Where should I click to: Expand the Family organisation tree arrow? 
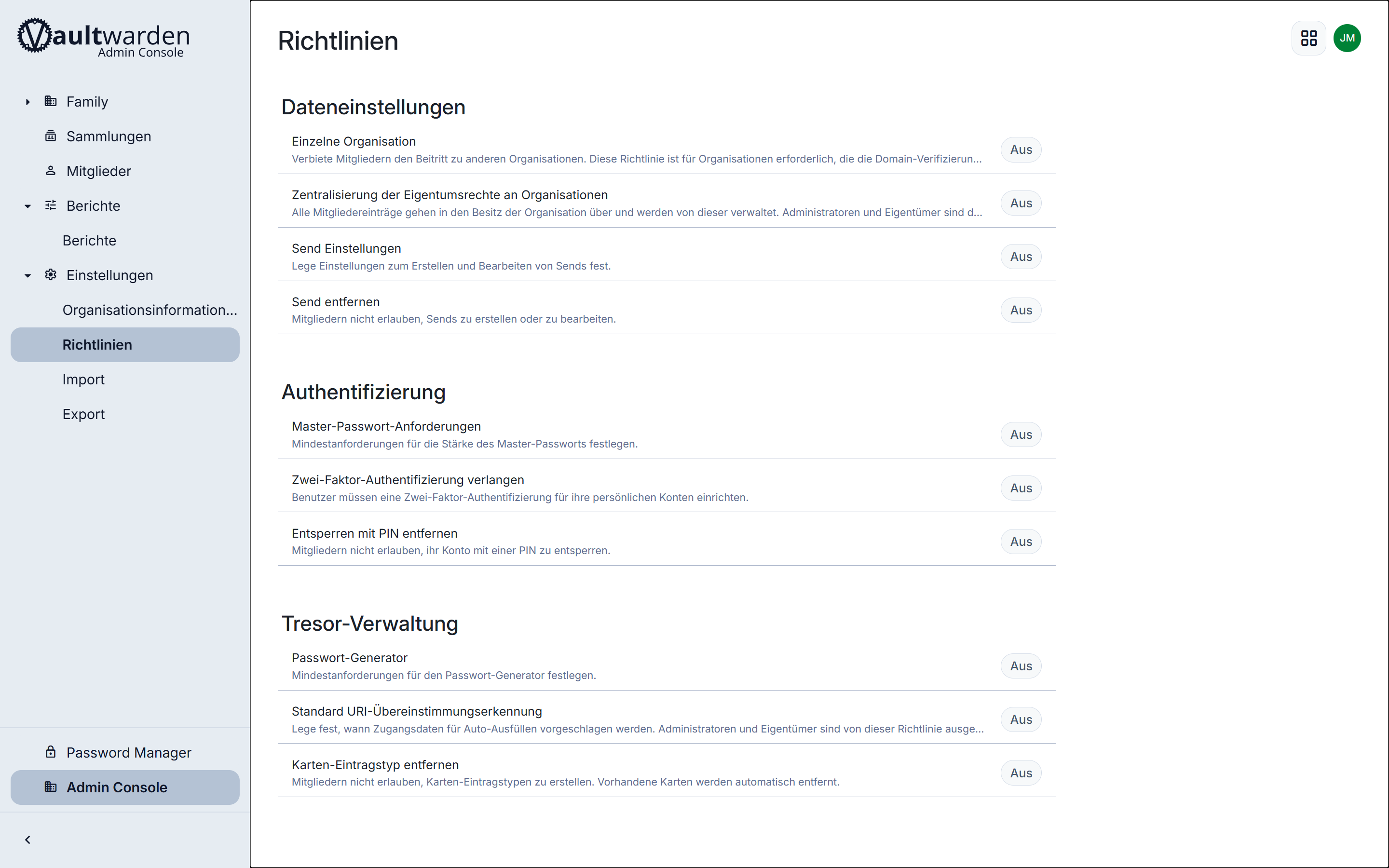(x=27, y=102)
